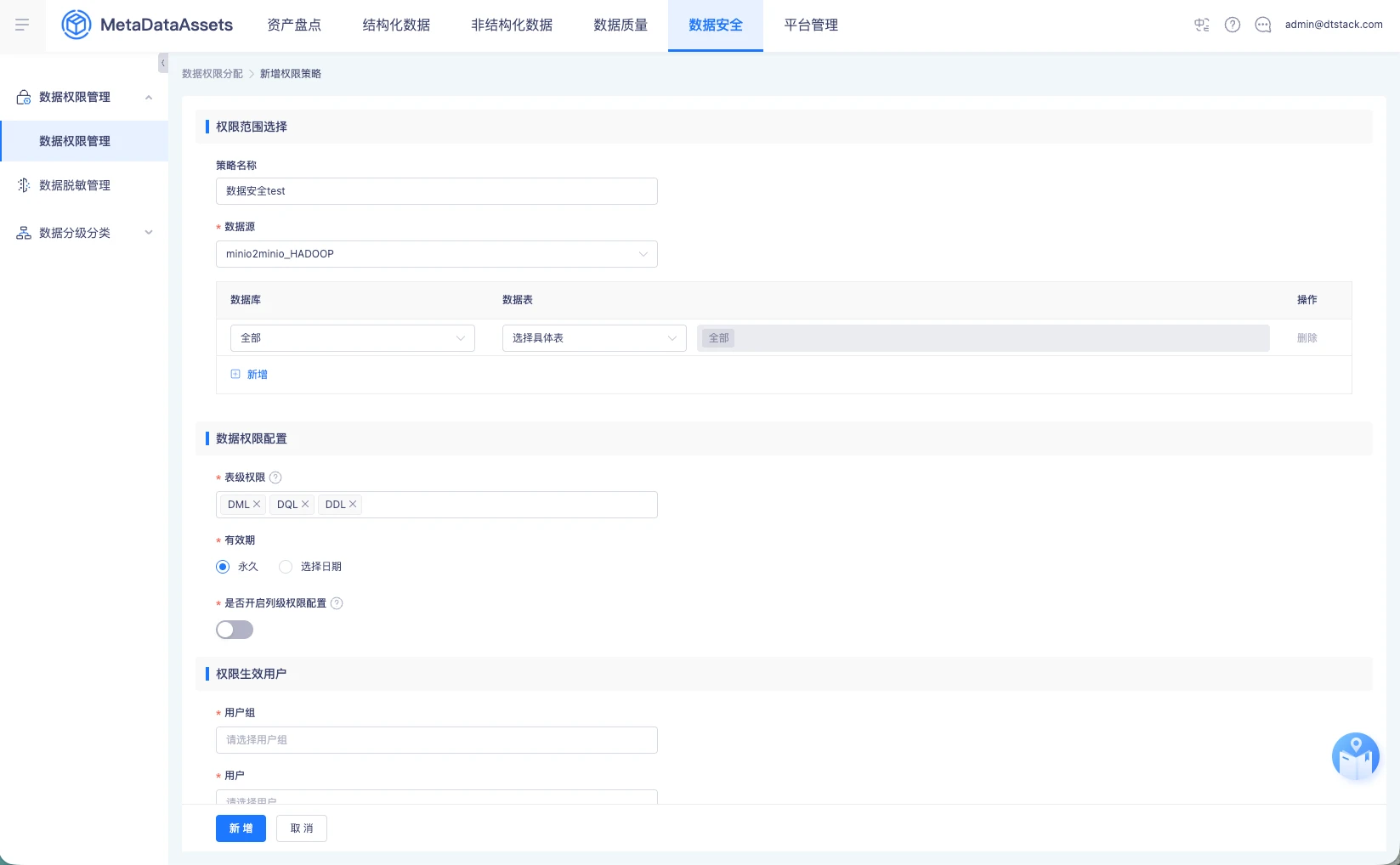This screenshot has width=1400, height=865.
Task: Click the help icon next to 表级权限
Action: point(275,478)
